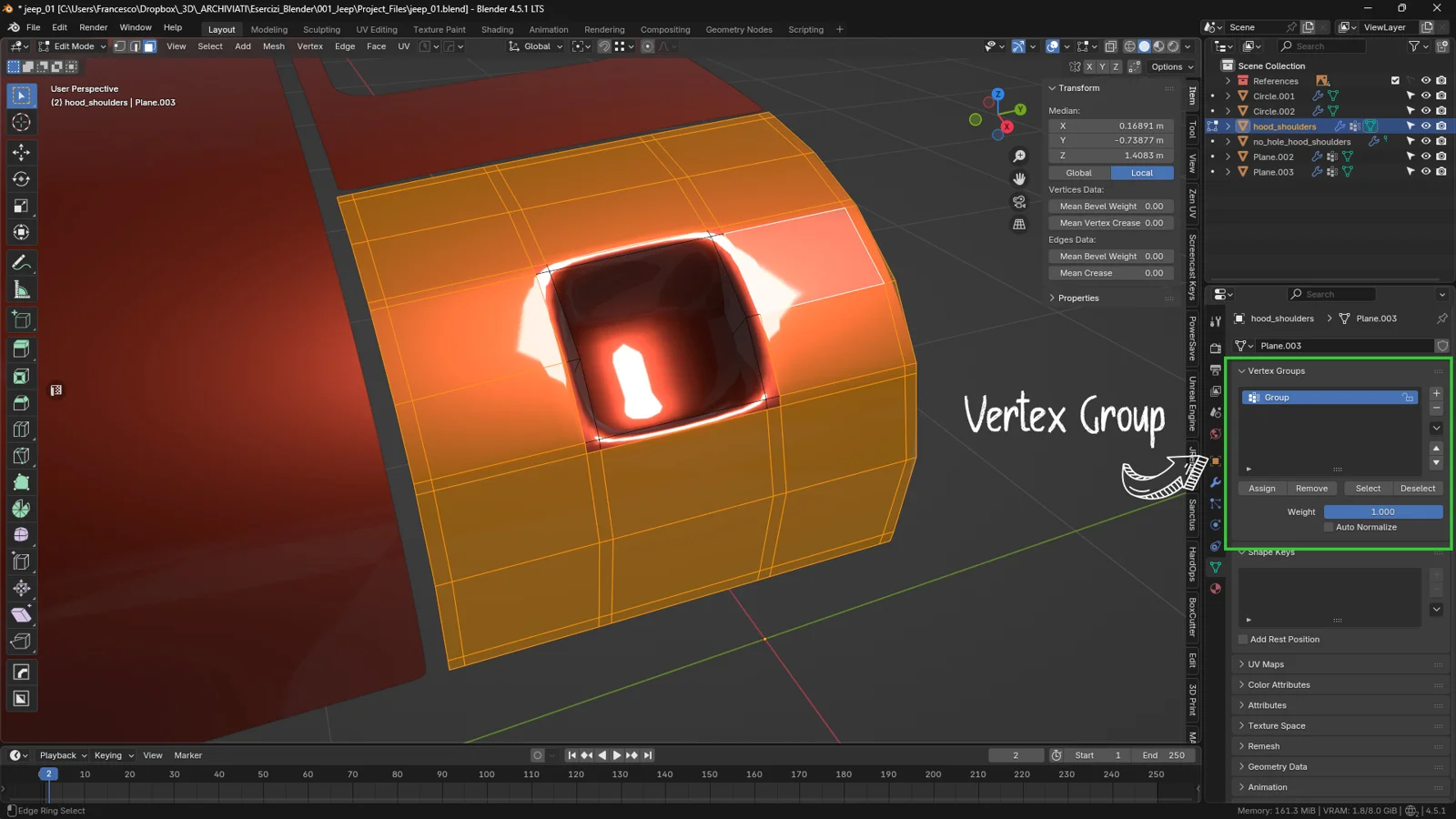This screenshot has width=1456, height=819.
Task: Expand Properties panel in sidebar
Action: click(x=1078, y=298)
